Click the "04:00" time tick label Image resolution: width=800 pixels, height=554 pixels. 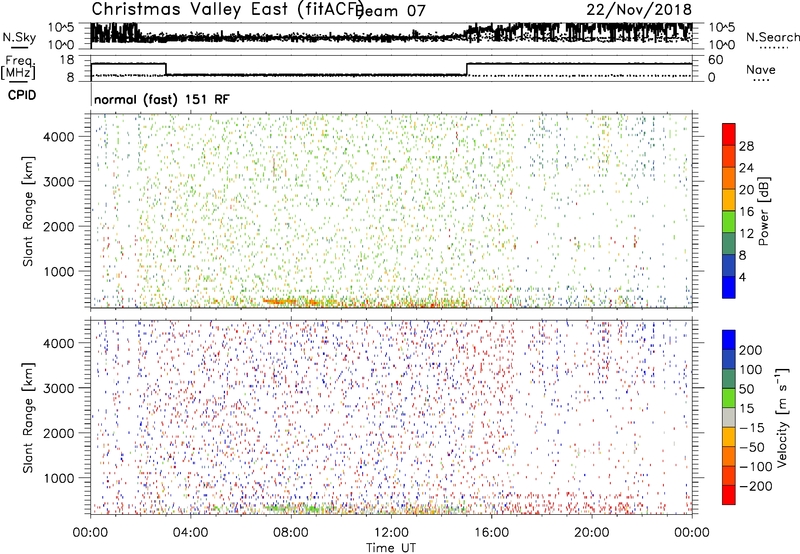[190, 533]
